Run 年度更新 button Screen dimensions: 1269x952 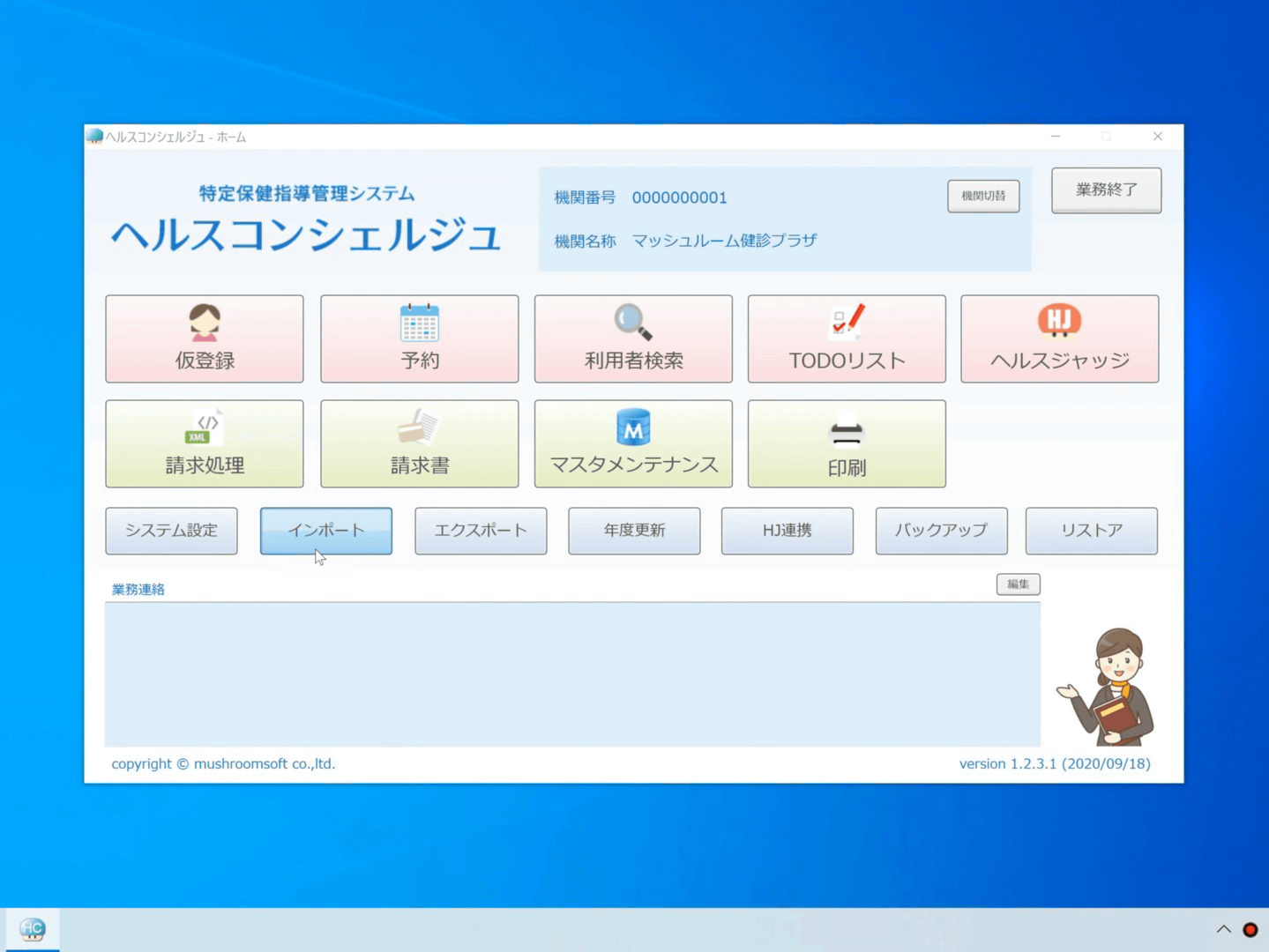click(634, 531)
